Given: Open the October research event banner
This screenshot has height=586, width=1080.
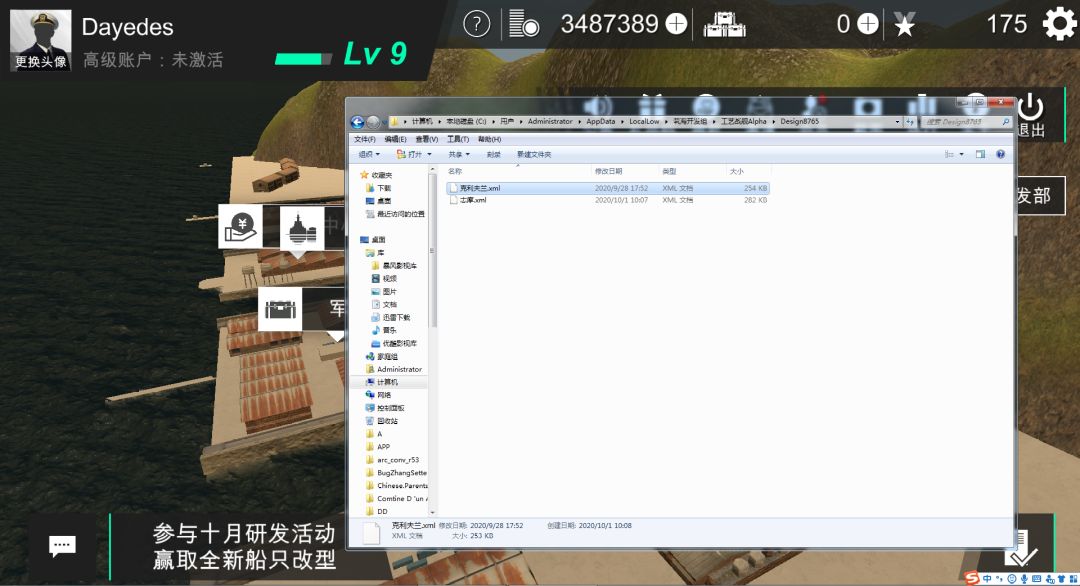Looking at the screenshot, I should pos(244,547).
